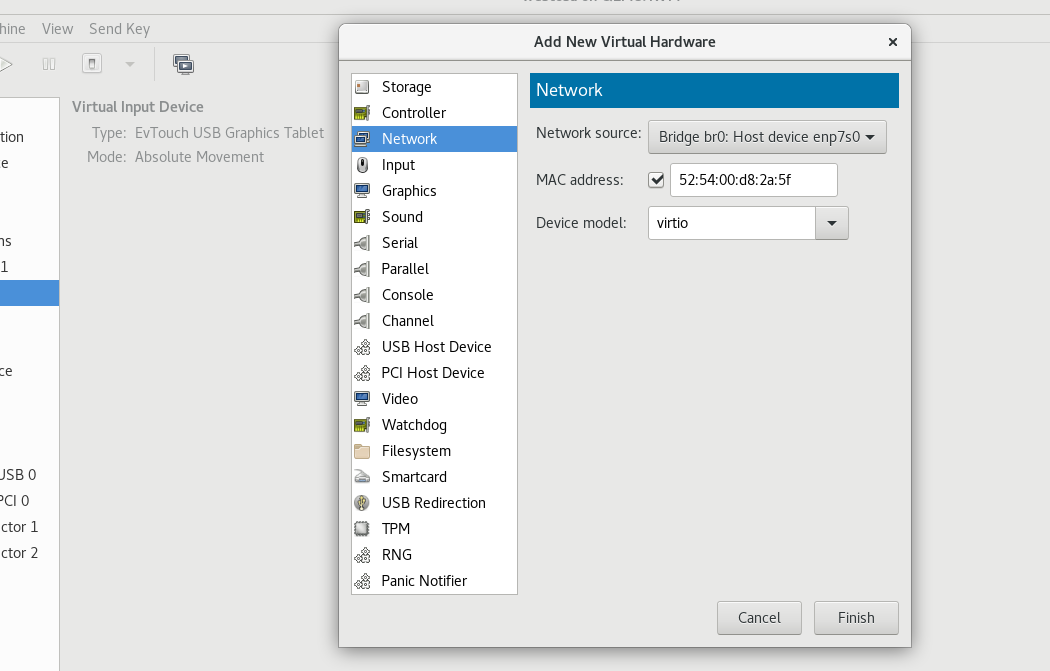Click the Graphics monitor icon
The width and height of the screenshot is (1050, 671).
[x=362, y=191]
